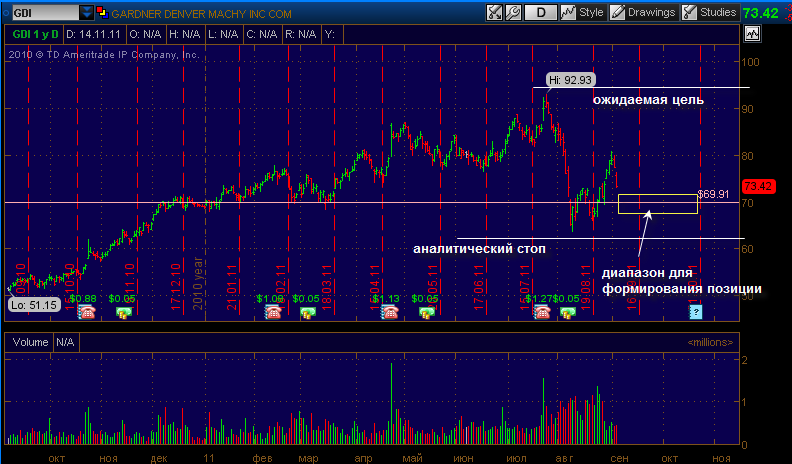Viewport: 792px width, 464px height.
Task: Click the N/A value beside Volume
Action: coord(65,342)
